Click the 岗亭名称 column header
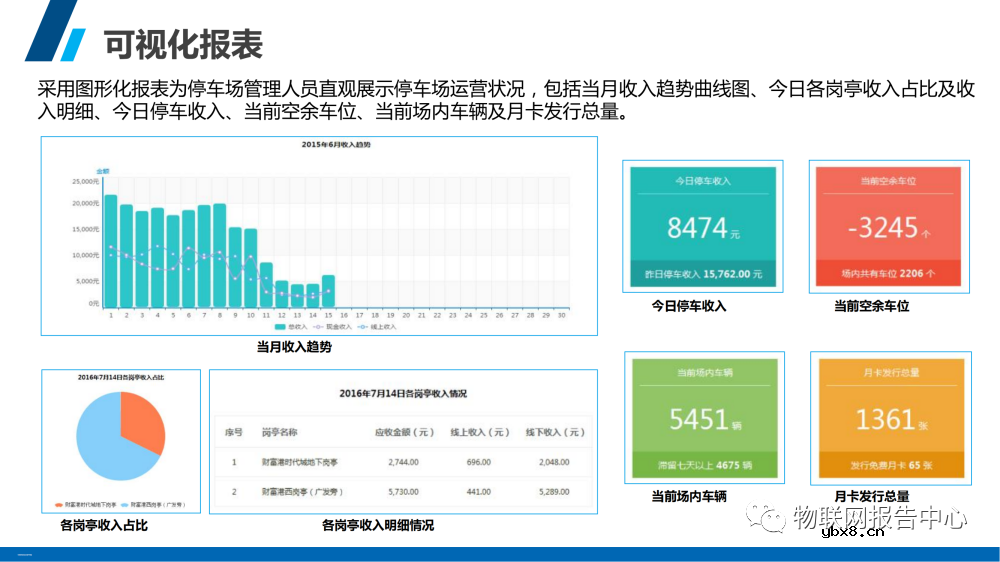Viewport: 1000px width, 562px height. pyautogui.click(x=279, y=432)
